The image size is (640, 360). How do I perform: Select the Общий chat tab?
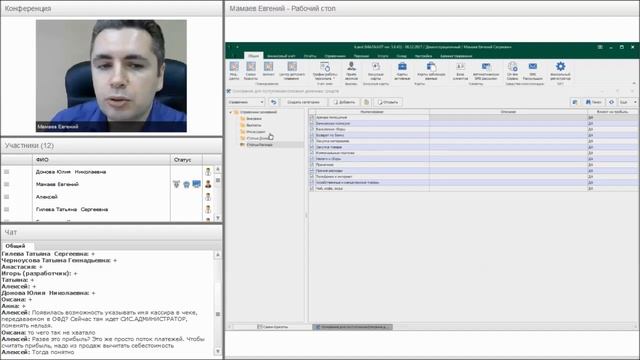pyautogui.click(x=15, y=246)
